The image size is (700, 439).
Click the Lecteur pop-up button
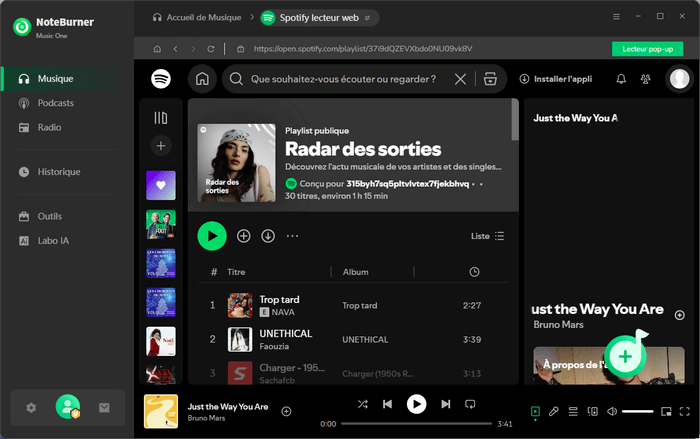pos(646,48)
